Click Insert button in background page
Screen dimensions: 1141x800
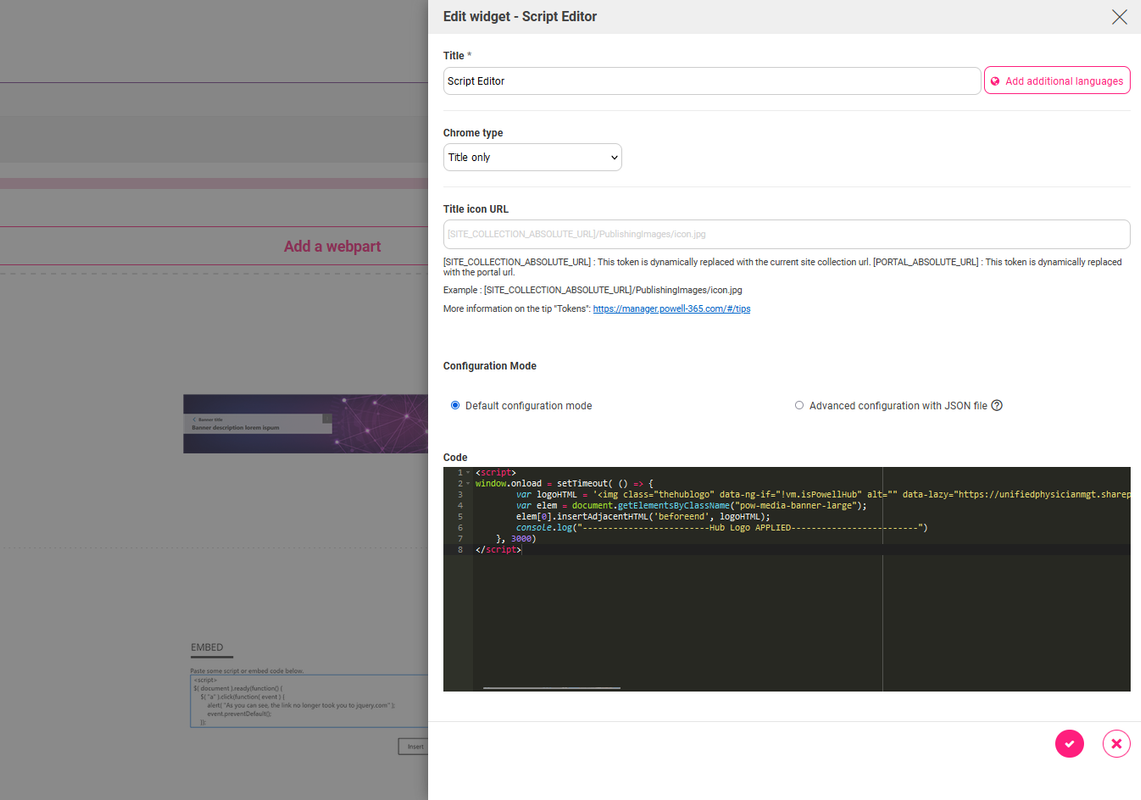pos(413,746)
